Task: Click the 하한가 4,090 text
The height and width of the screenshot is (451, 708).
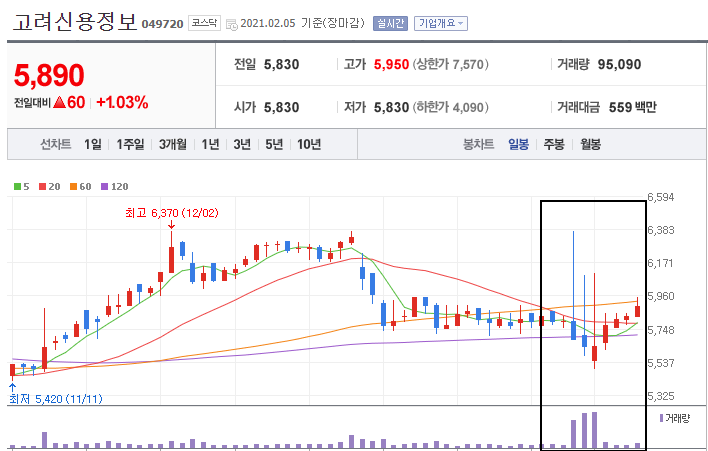Action: click(x=450, y=107)
